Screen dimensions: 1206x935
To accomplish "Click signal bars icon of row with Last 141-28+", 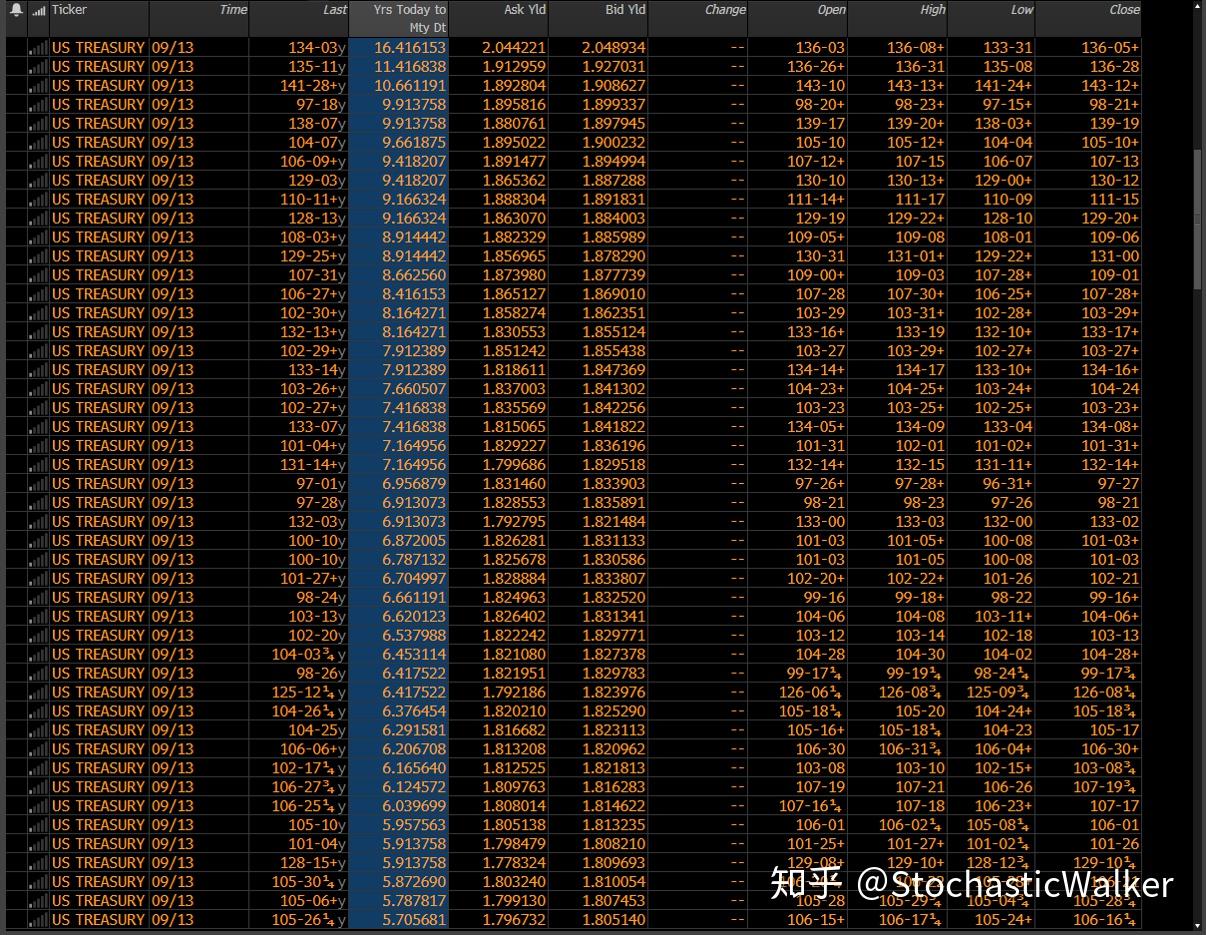I will (x=38, y=86).
